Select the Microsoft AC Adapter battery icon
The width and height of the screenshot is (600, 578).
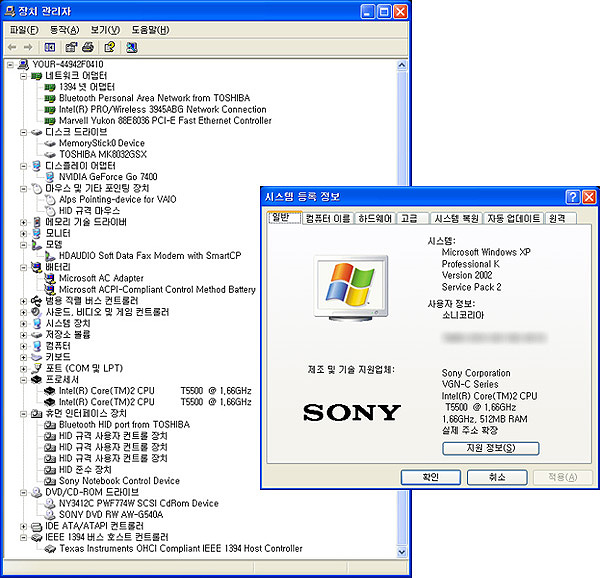50,278
